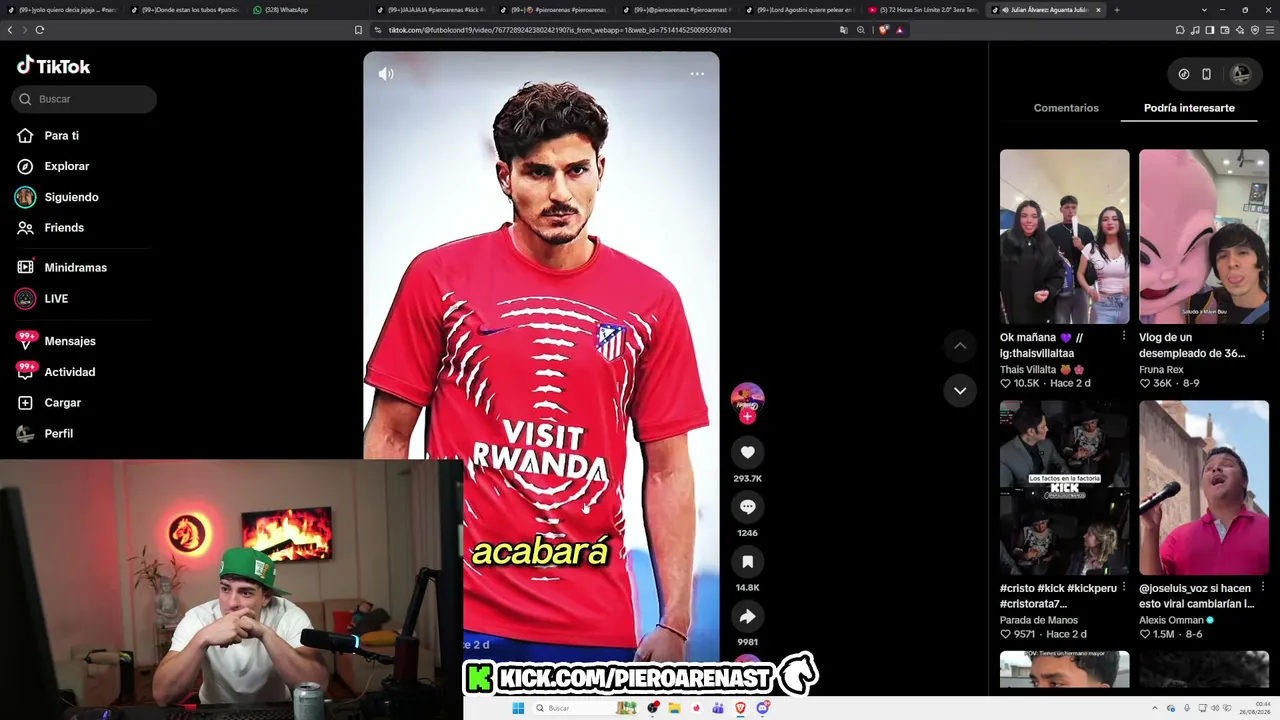
Task: Open the 'Ok mañana' video thumbnail
Action: click(x=1064, y=237)
